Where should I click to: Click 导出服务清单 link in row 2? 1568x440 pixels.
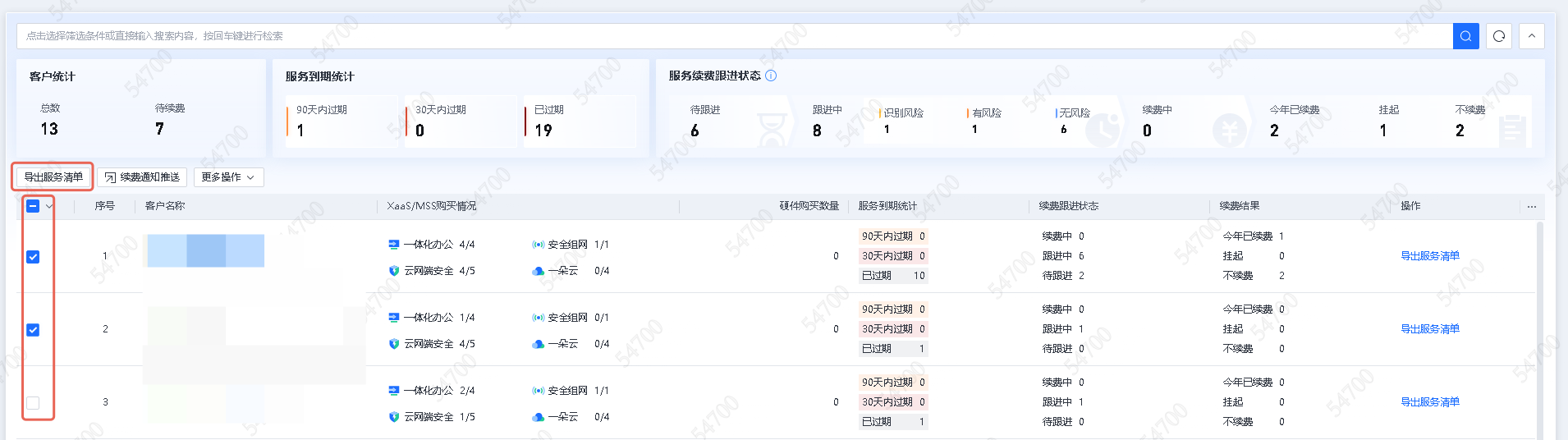click(1429, 329)
